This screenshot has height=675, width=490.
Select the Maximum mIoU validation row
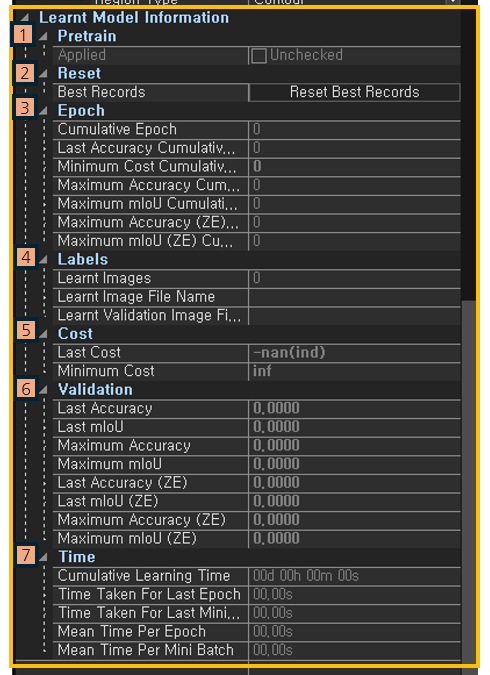[x=257, y=464]
